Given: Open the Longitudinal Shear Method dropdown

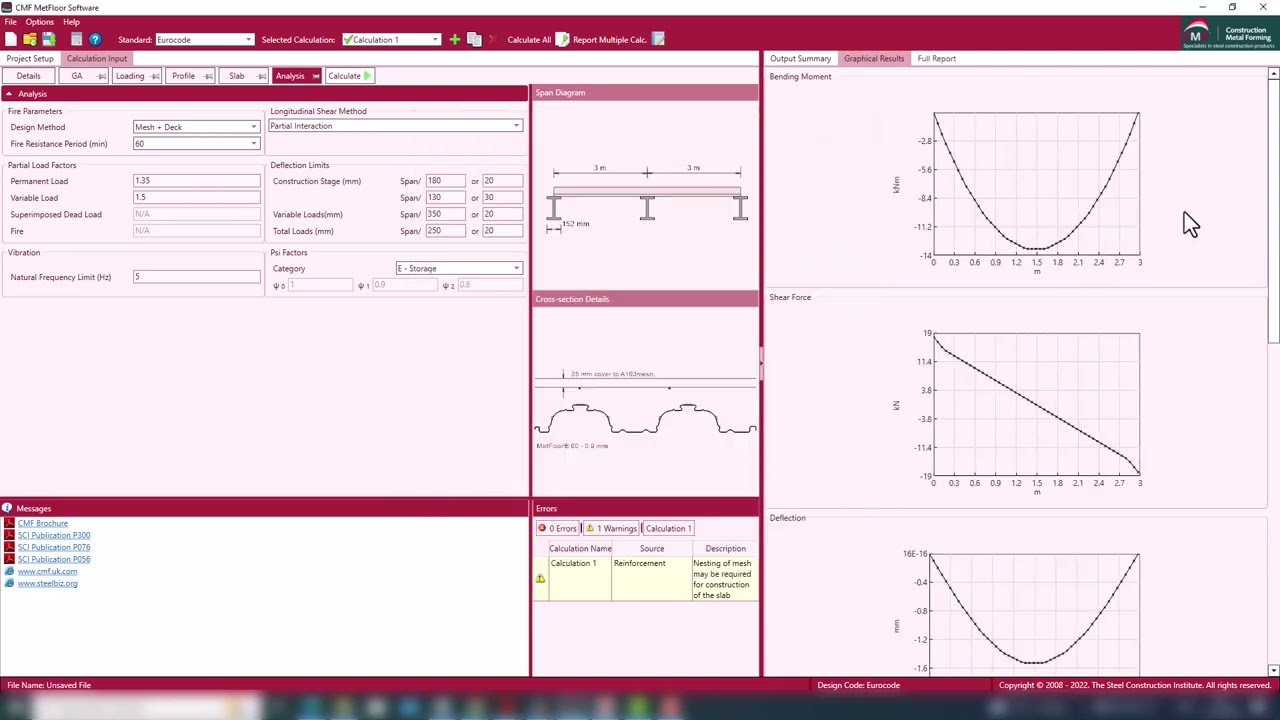Looking at the screenshot, I should [x=395, y=126].
